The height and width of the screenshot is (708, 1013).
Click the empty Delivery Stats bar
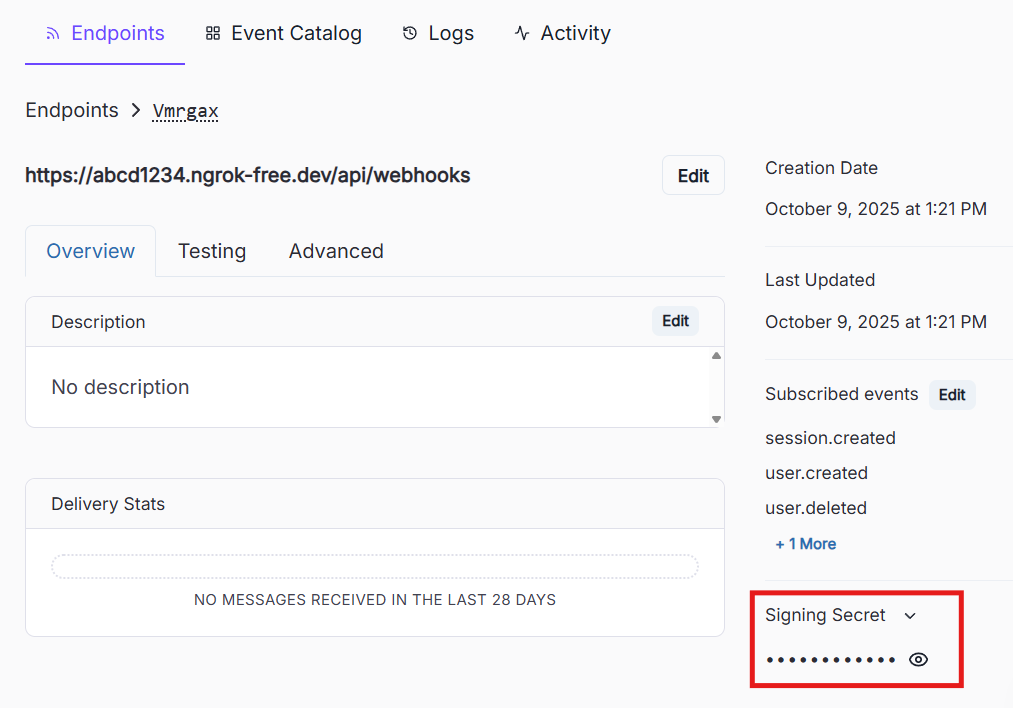point(375,567)
